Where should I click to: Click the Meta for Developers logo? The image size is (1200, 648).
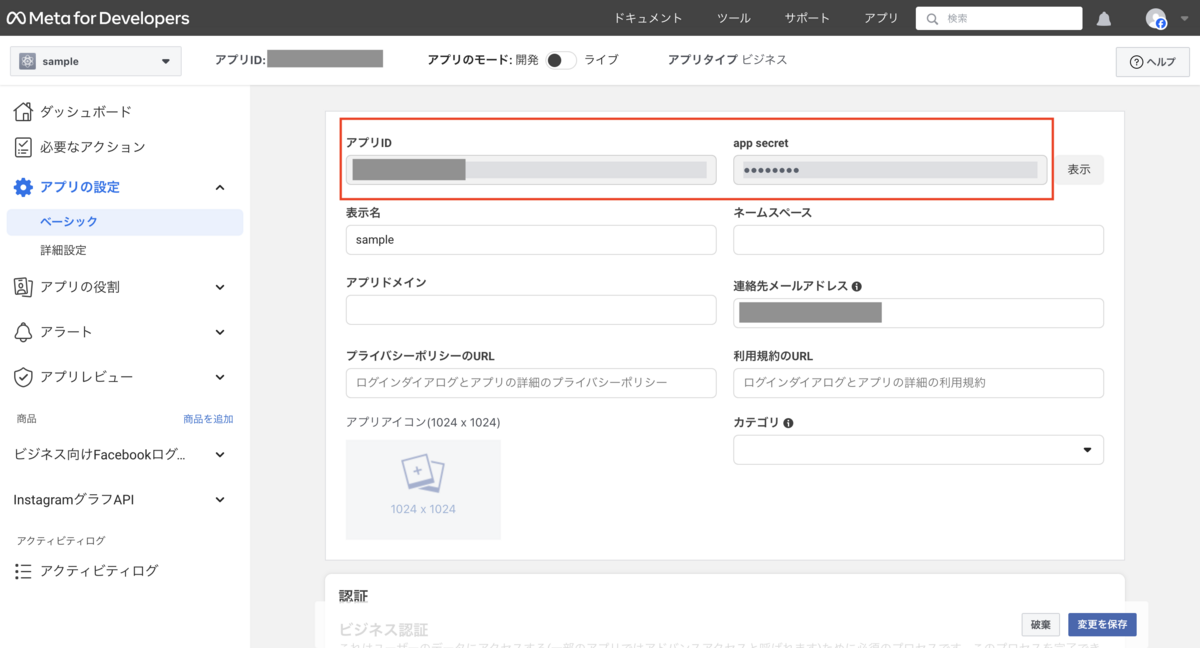(x=99, y=18)
